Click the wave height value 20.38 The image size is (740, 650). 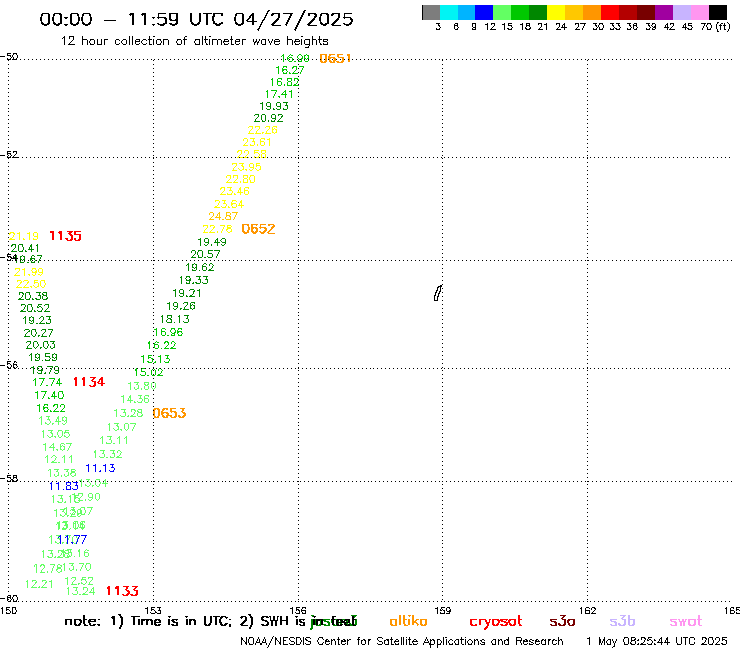coord(33,296)
